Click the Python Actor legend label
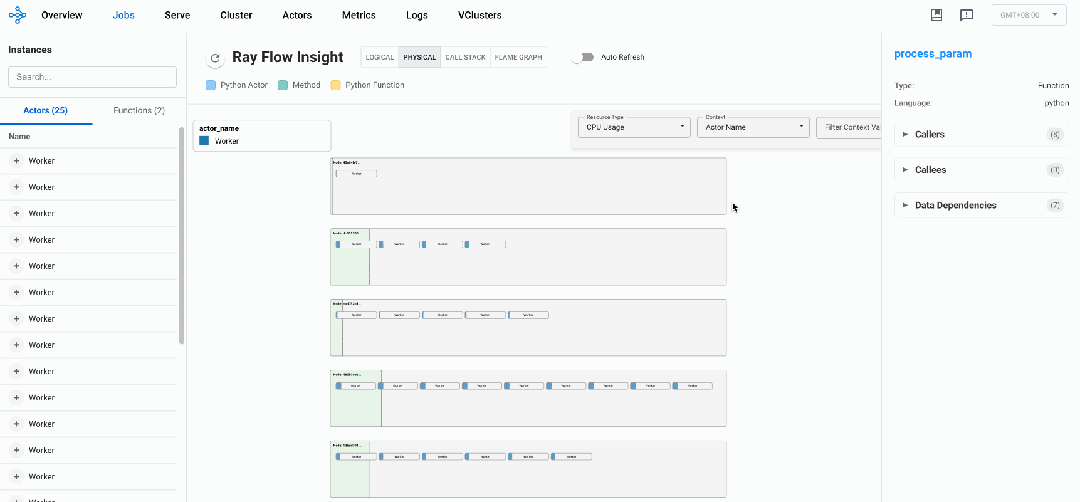This screenshot has width=1080, height=502. 244,85
